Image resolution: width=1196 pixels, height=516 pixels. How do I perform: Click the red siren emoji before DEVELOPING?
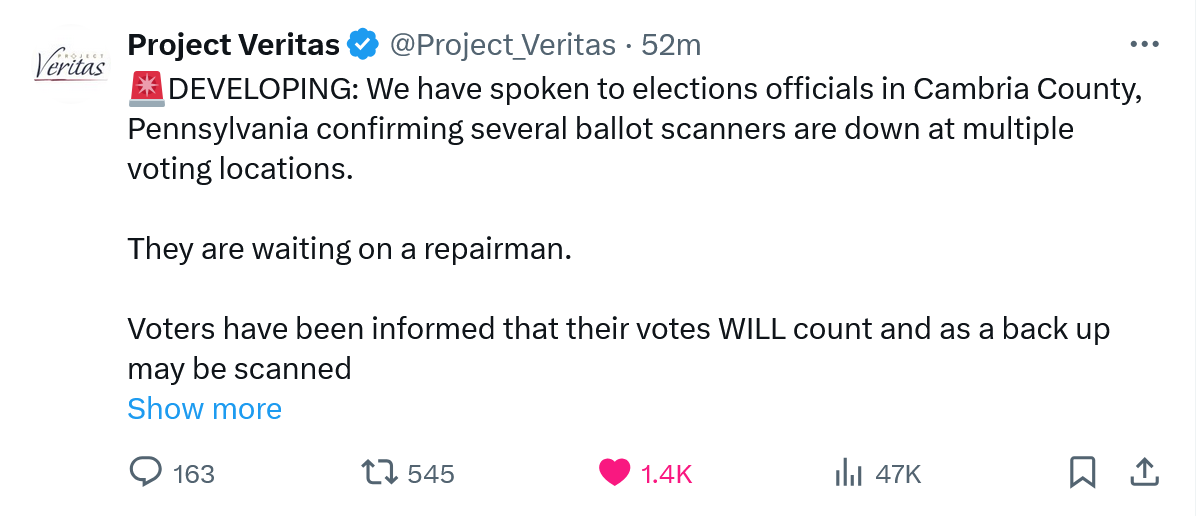pos(146,90)
